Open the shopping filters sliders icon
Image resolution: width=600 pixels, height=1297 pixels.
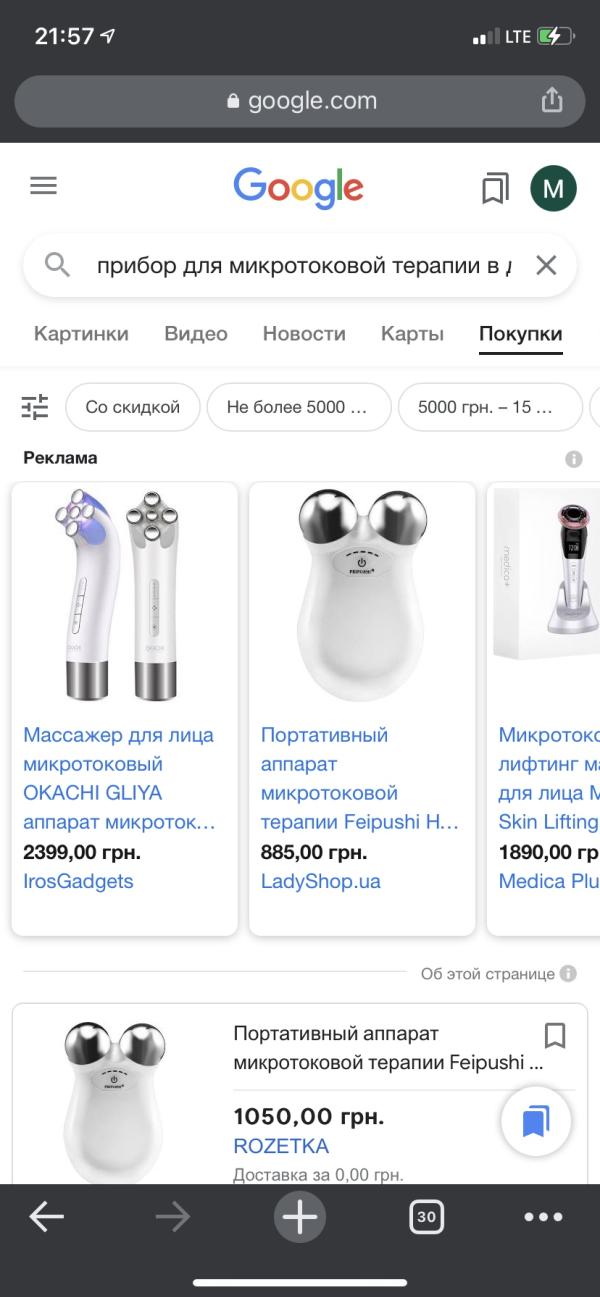tap(35, 407)
